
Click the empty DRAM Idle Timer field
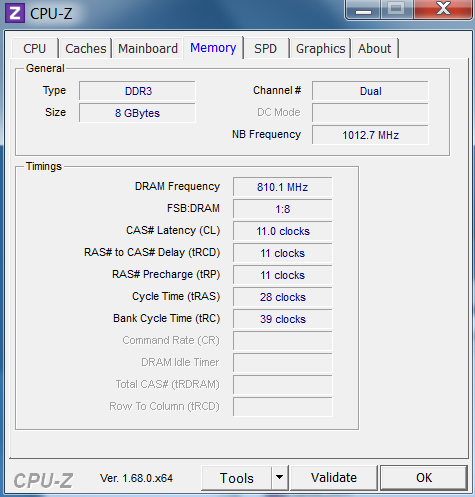point(283,363)
